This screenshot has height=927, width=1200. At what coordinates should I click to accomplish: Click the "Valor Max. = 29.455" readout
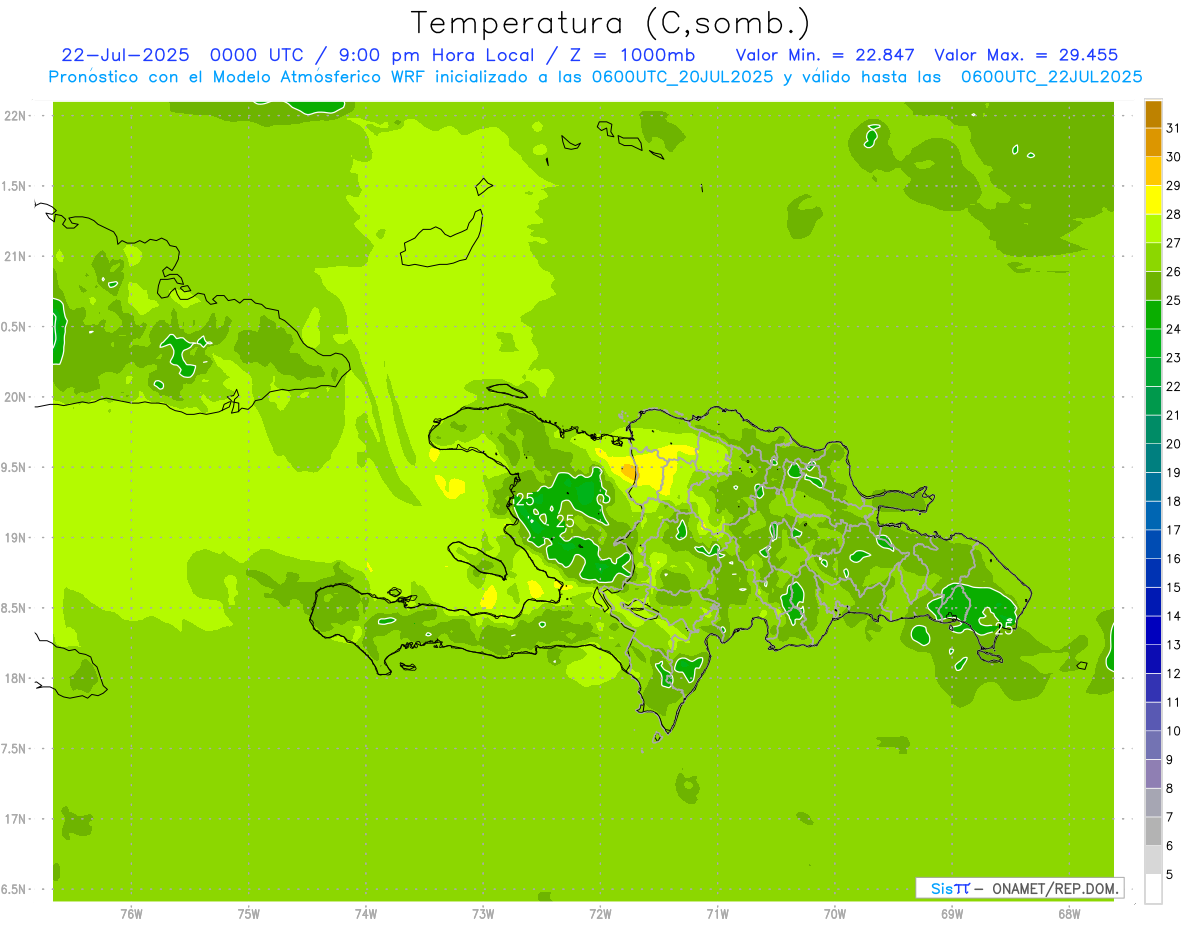coord(1026,55)
